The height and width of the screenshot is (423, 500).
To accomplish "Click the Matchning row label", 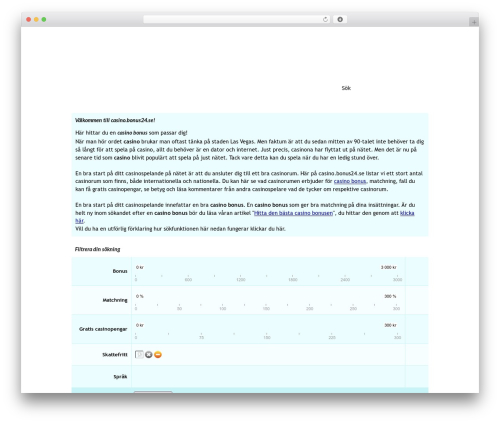I will coord(115,300).
